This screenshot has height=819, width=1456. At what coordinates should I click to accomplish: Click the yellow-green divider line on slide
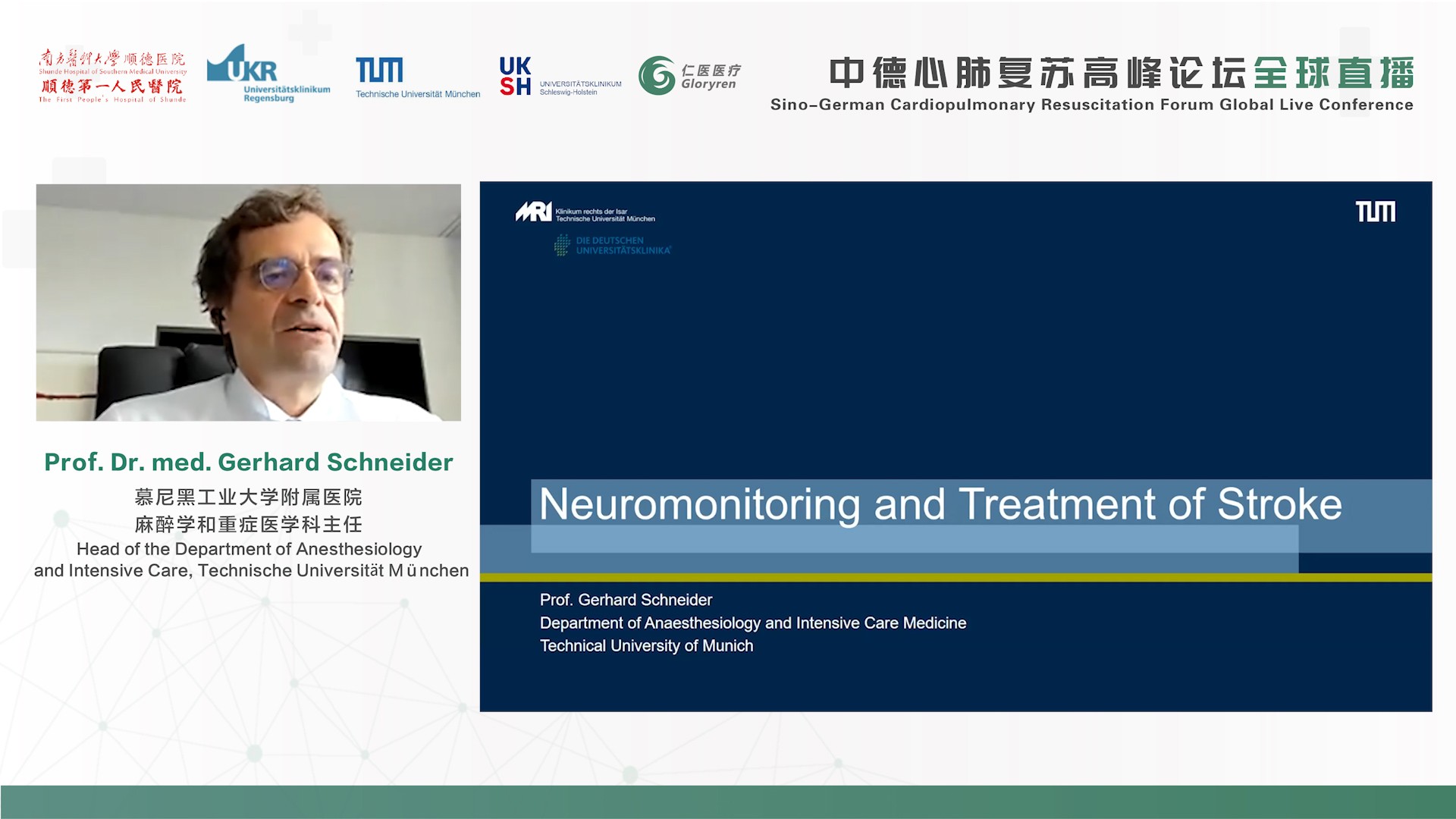coord(955,578)
